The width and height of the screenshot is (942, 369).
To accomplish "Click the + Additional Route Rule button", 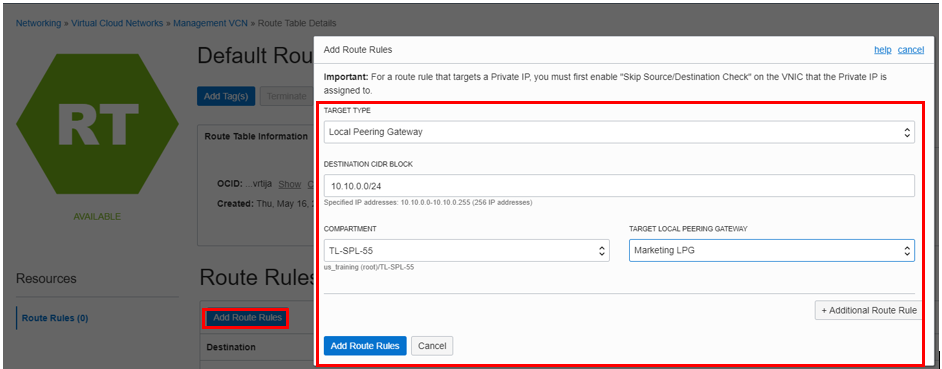I will pyautogui.click(x=869, y=310).
